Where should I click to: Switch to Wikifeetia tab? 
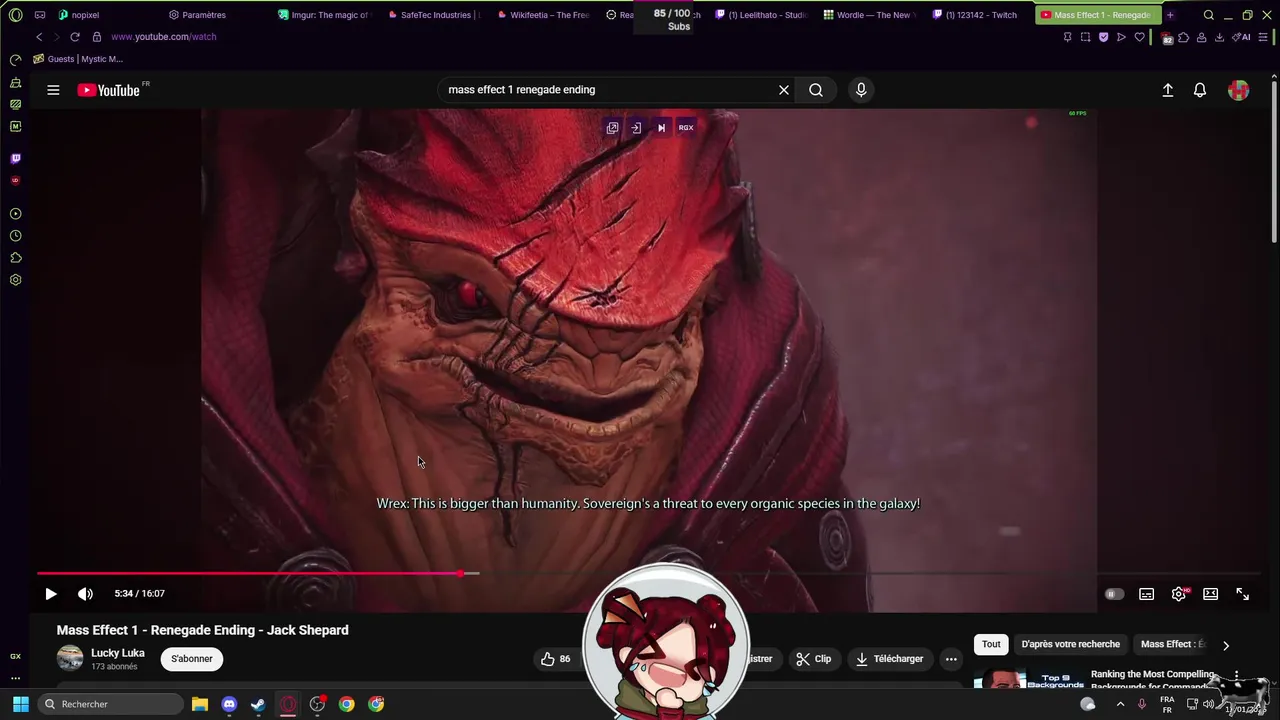click(x=545, y=15)
